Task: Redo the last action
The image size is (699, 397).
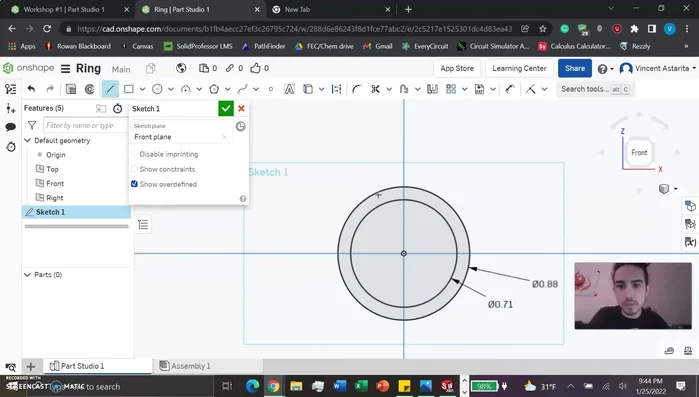Action: [x=50, y=89]
